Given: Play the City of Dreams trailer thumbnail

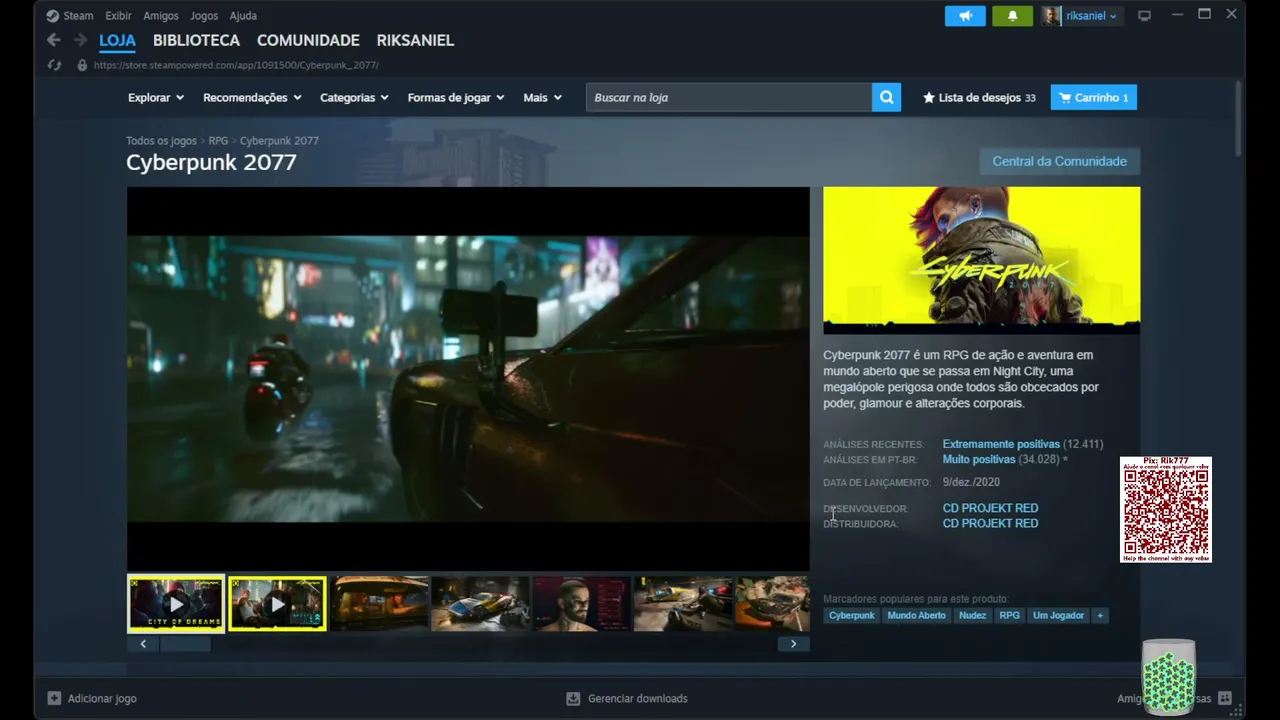Looking at the screenshot, I should pyautogui.click(x=176, y=604).
